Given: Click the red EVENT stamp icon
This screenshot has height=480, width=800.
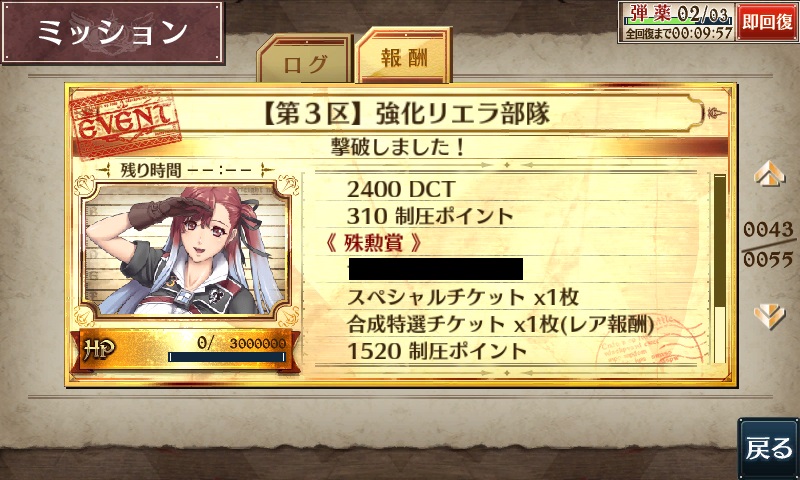Looking at the screenshot, I should coord(126,122).
